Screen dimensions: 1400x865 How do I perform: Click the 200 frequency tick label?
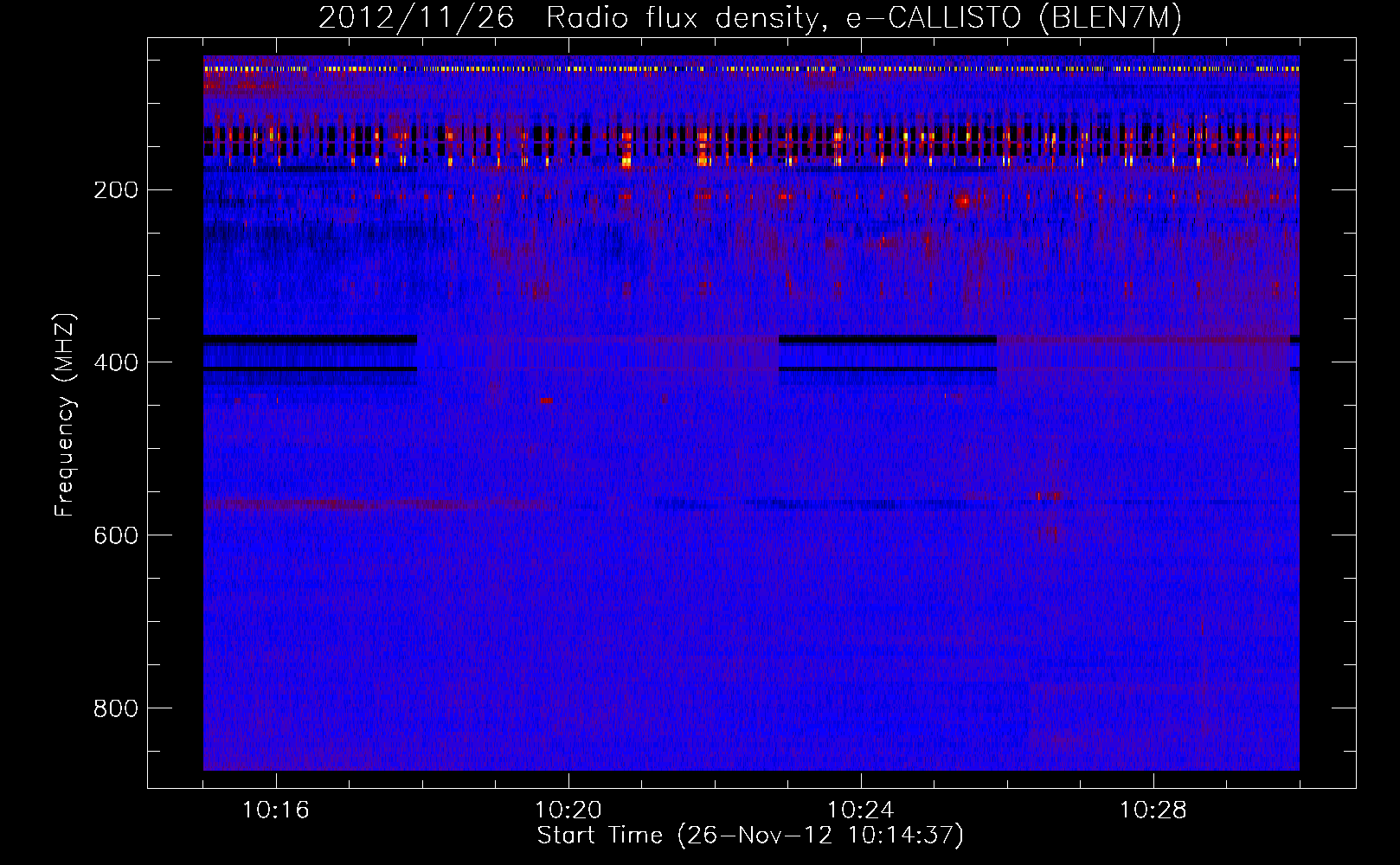116,190
